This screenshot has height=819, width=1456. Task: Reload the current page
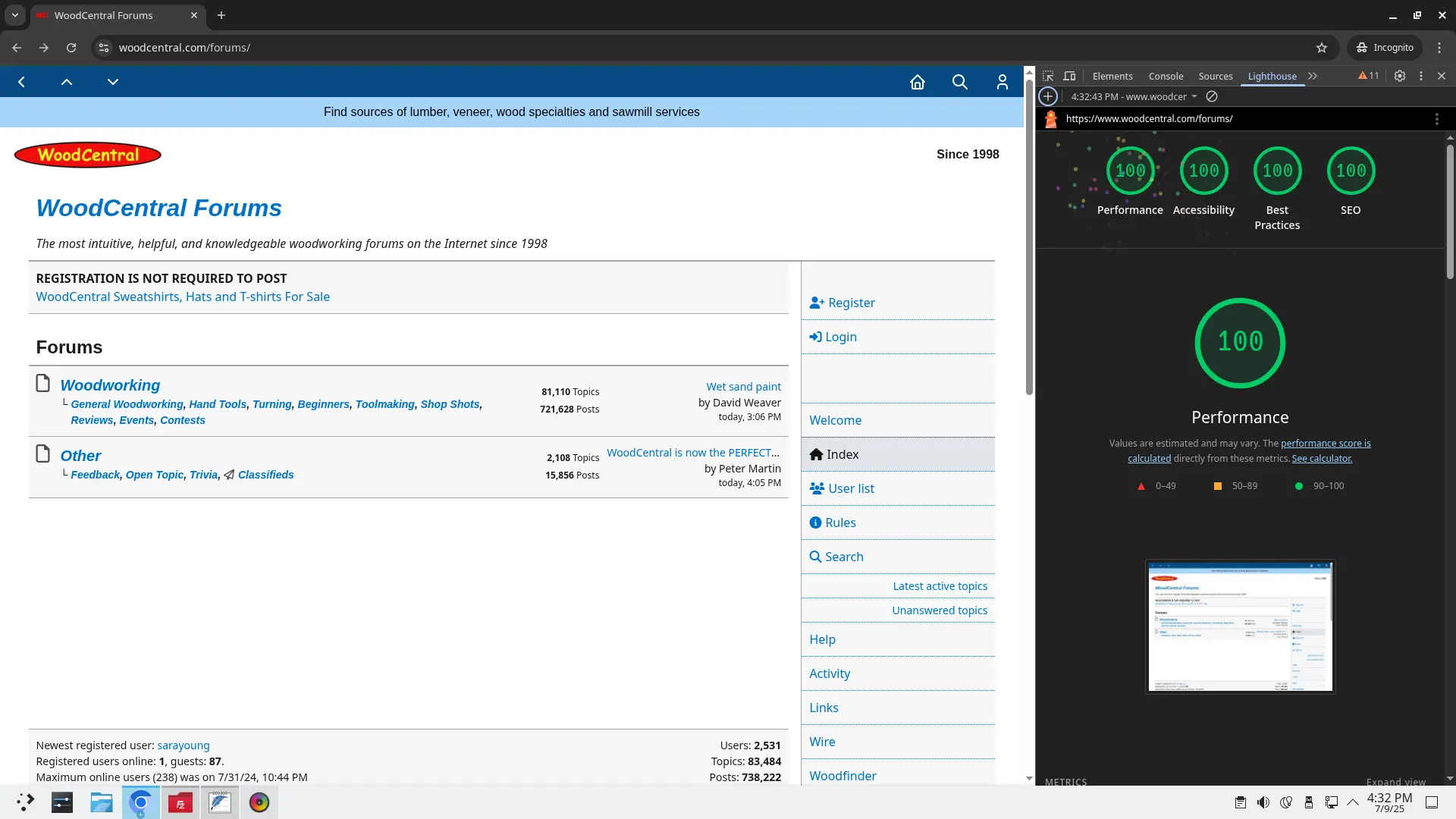[71, 47]
